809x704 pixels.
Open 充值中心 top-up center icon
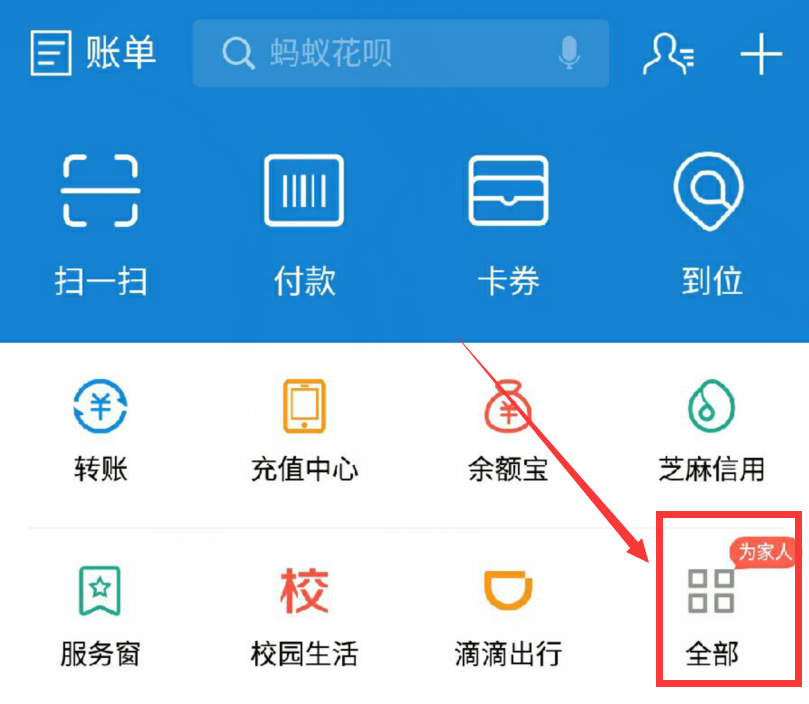pyautogui.click(x=304, y=406)
